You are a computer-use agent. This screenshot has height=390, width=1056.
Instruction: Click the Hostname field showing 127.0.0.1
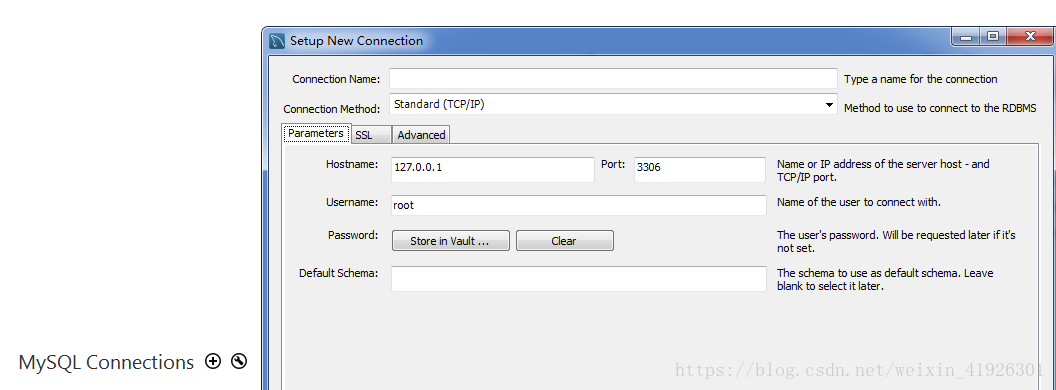click(x=492, y=170)
